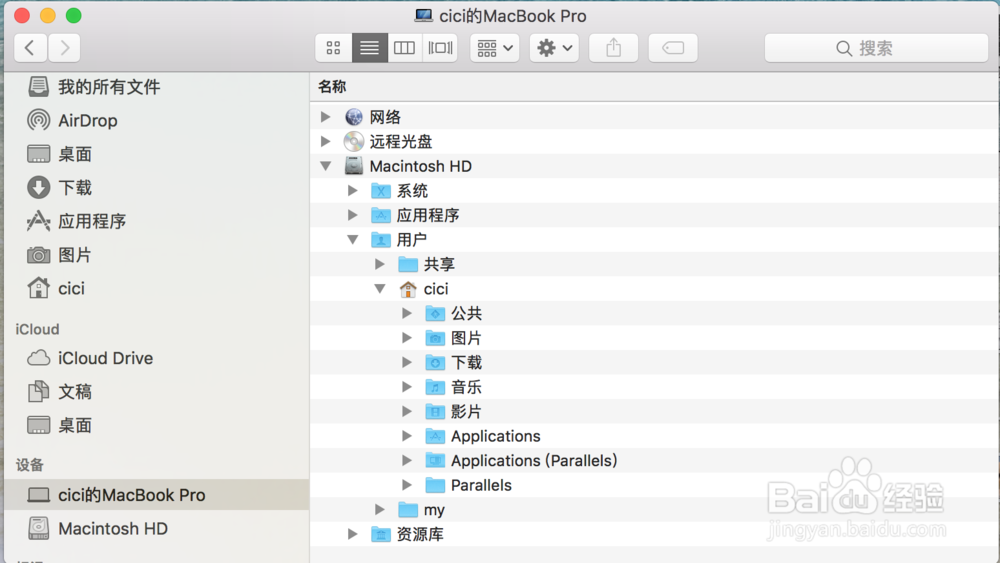Viewport: 1000px width, 563px height.
Task: Expand the 共享 folder
Action: tap(380, 264)
